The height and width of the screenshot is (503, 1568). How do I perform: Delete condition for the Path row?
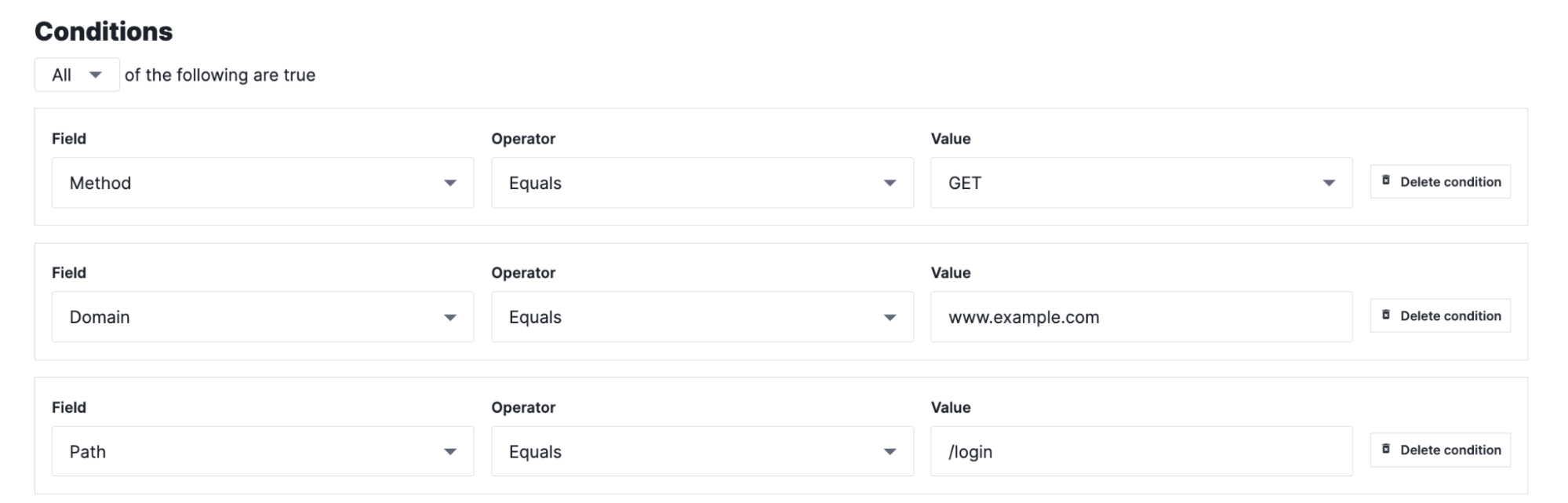click(x=1440, y=450)
